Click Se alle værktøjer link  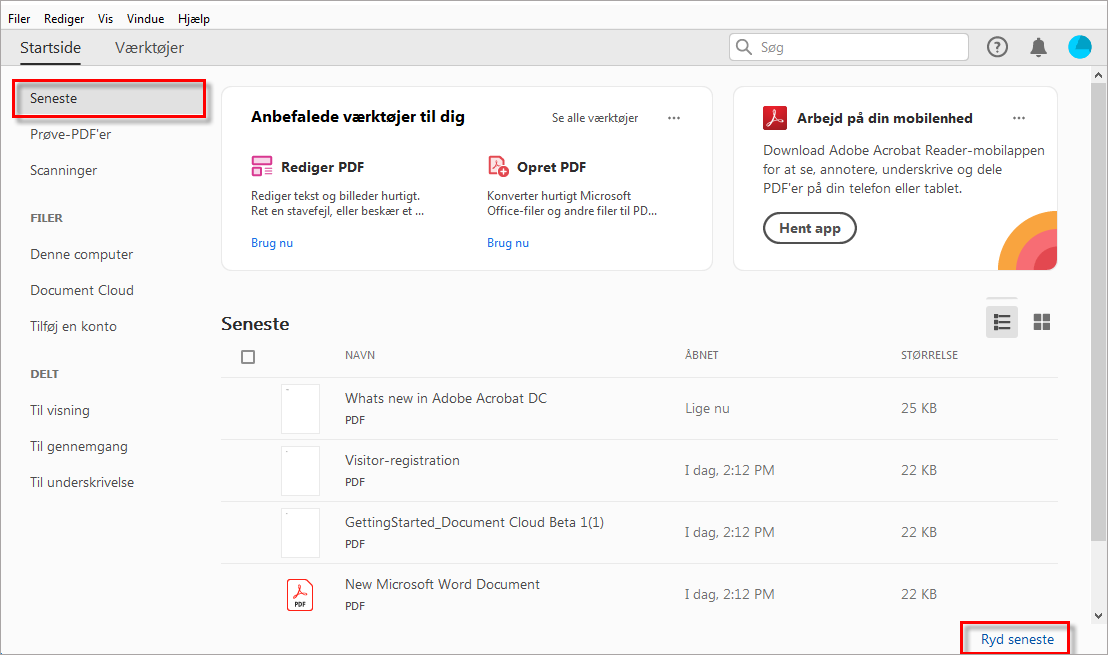(595, 118)
